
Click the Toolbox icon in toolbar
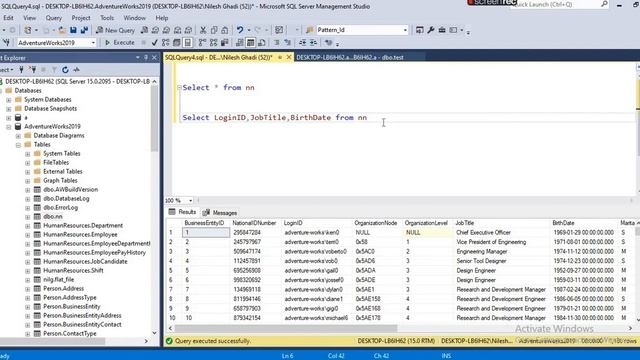442,30
